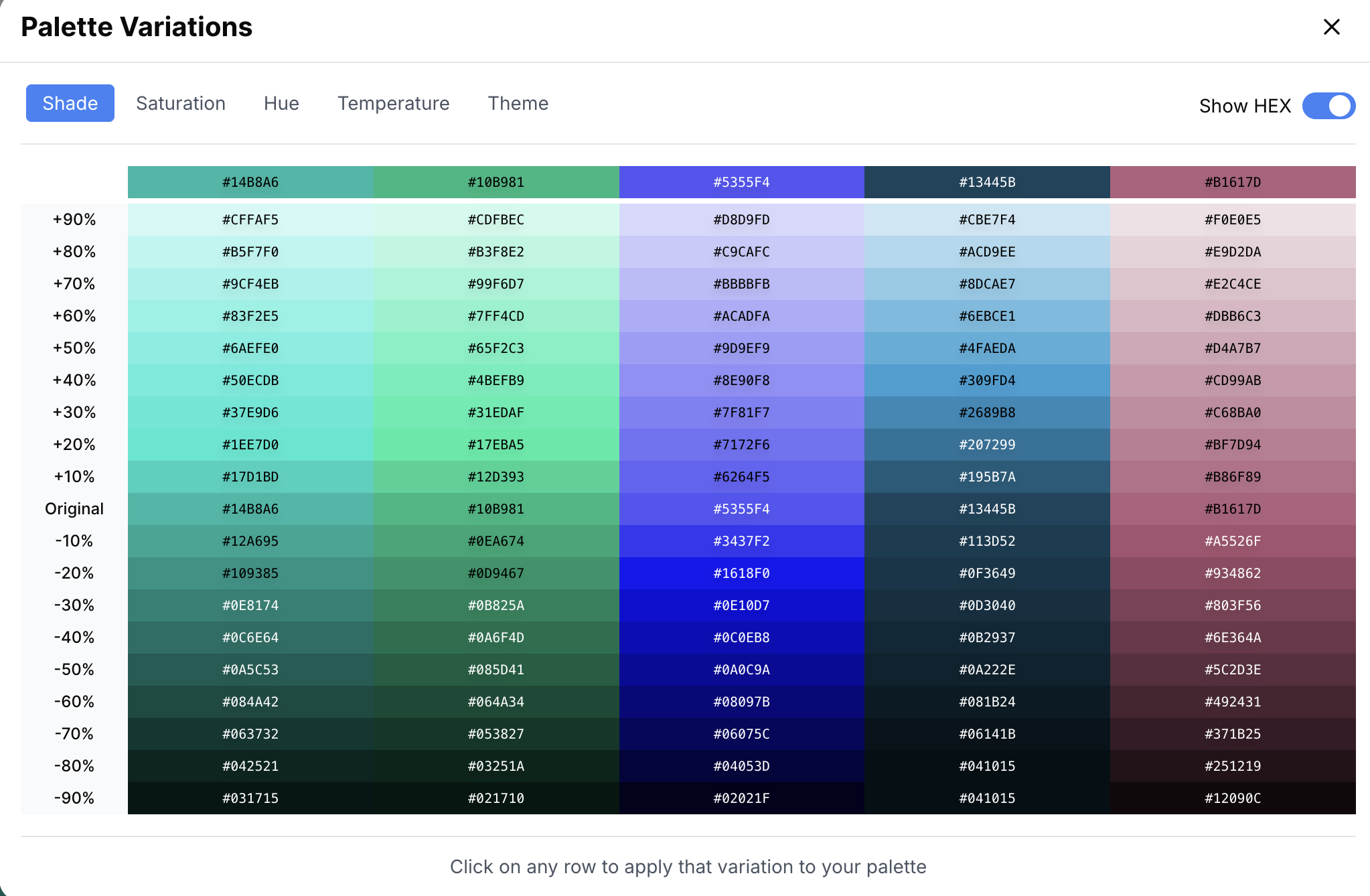Disable the Show HEX toggle
The height and width of the screenshot is (896, 1370).
coord(1328,105)
